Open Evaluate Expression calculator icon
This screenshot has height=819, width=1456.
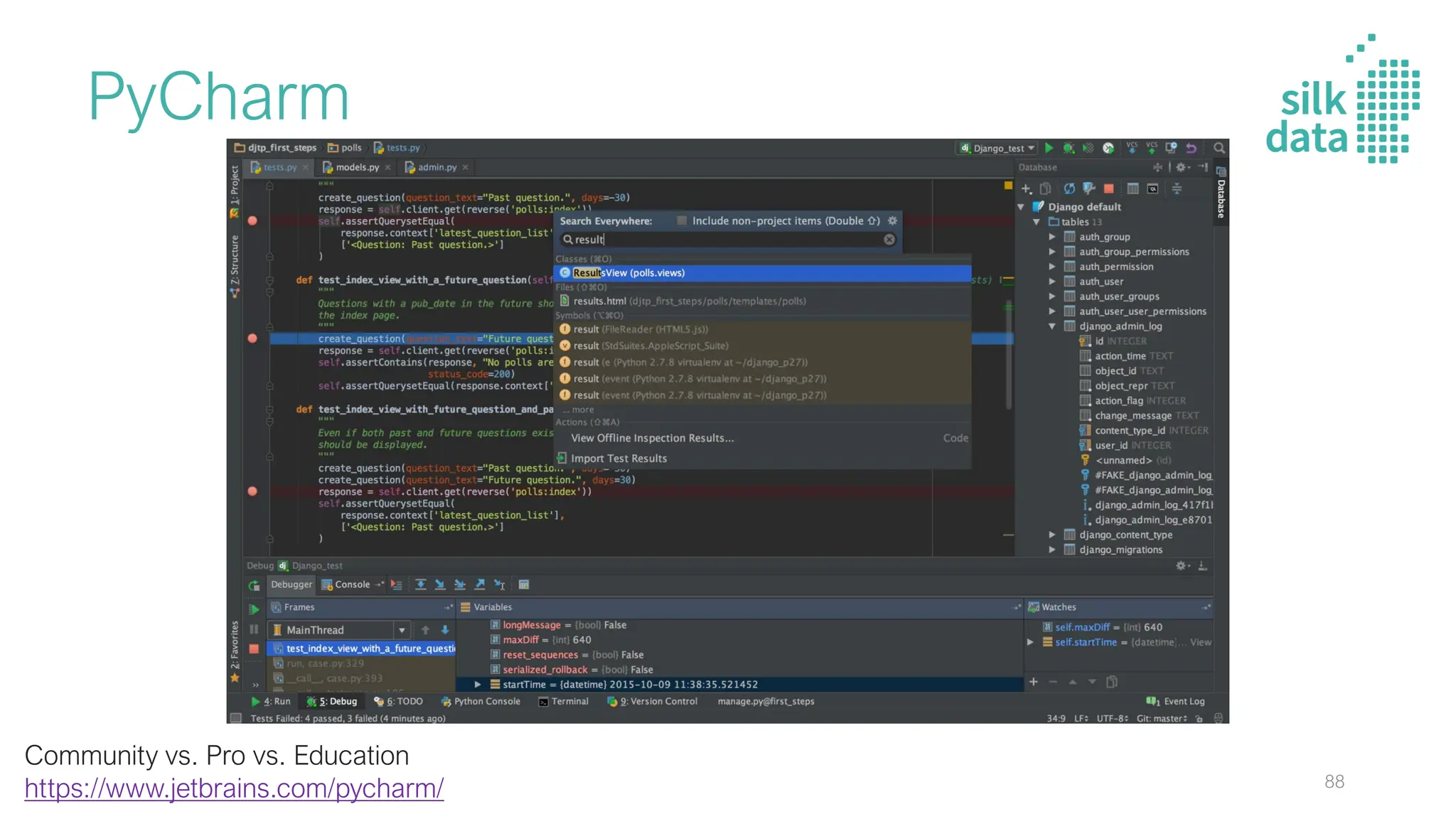pos(524,584)
